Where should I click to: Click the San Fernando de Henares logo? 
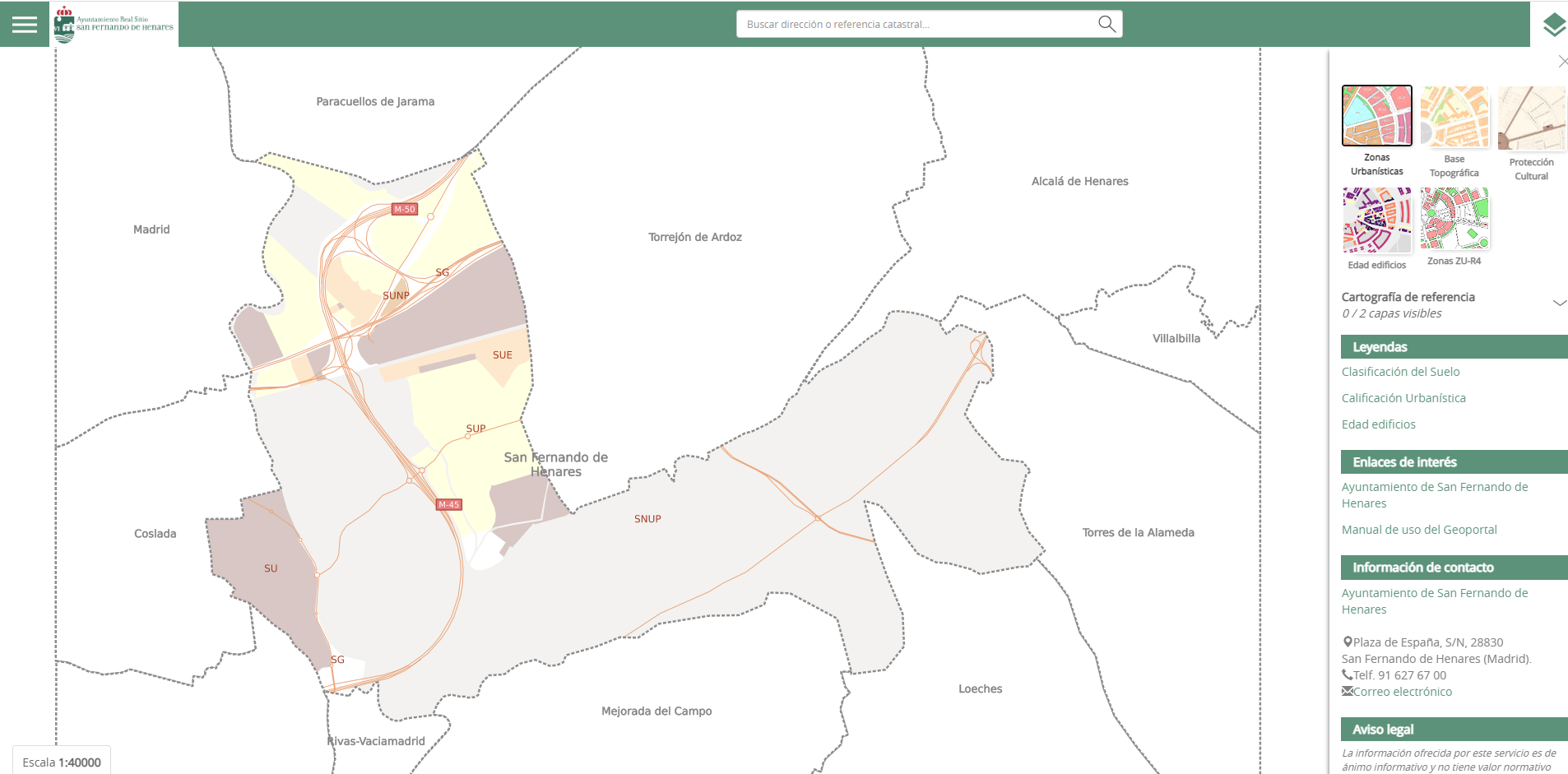point(114,25)
